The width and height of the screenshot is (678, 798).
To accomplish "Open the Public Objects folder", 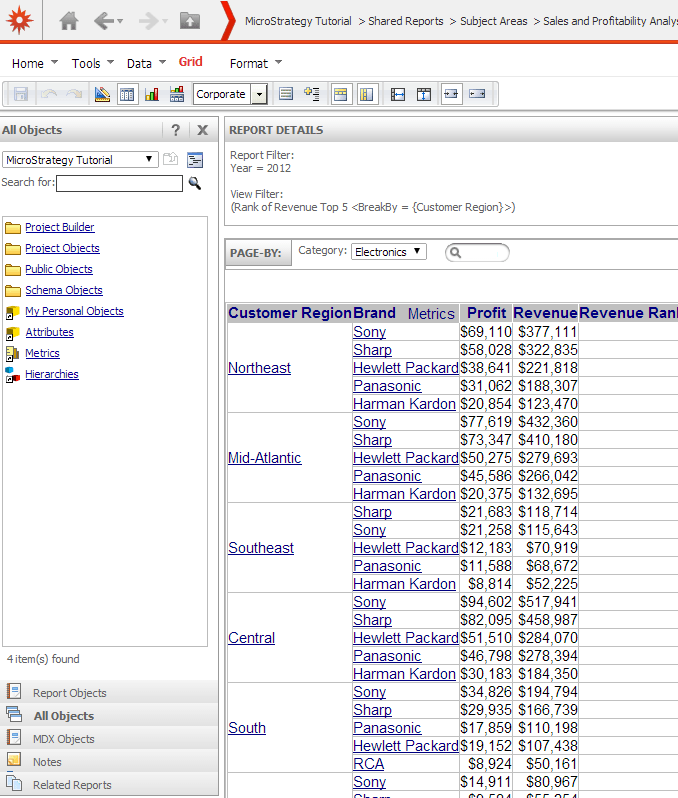I will (x=59, y=269).
